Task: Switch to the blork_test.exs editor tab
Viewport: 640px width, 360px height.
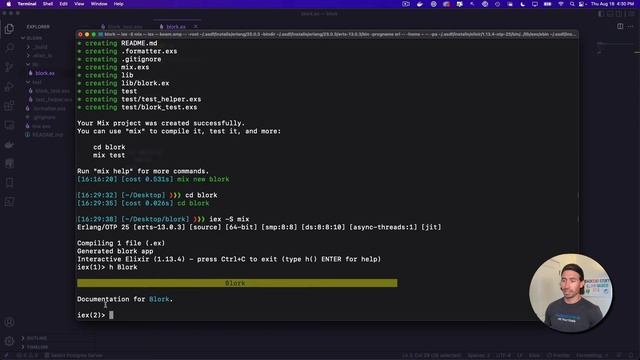Action: pos(124,27)
